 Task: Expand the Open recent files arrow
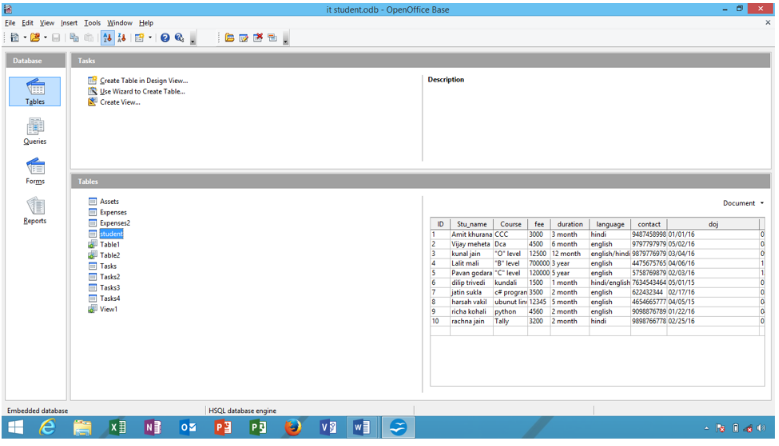45,38
